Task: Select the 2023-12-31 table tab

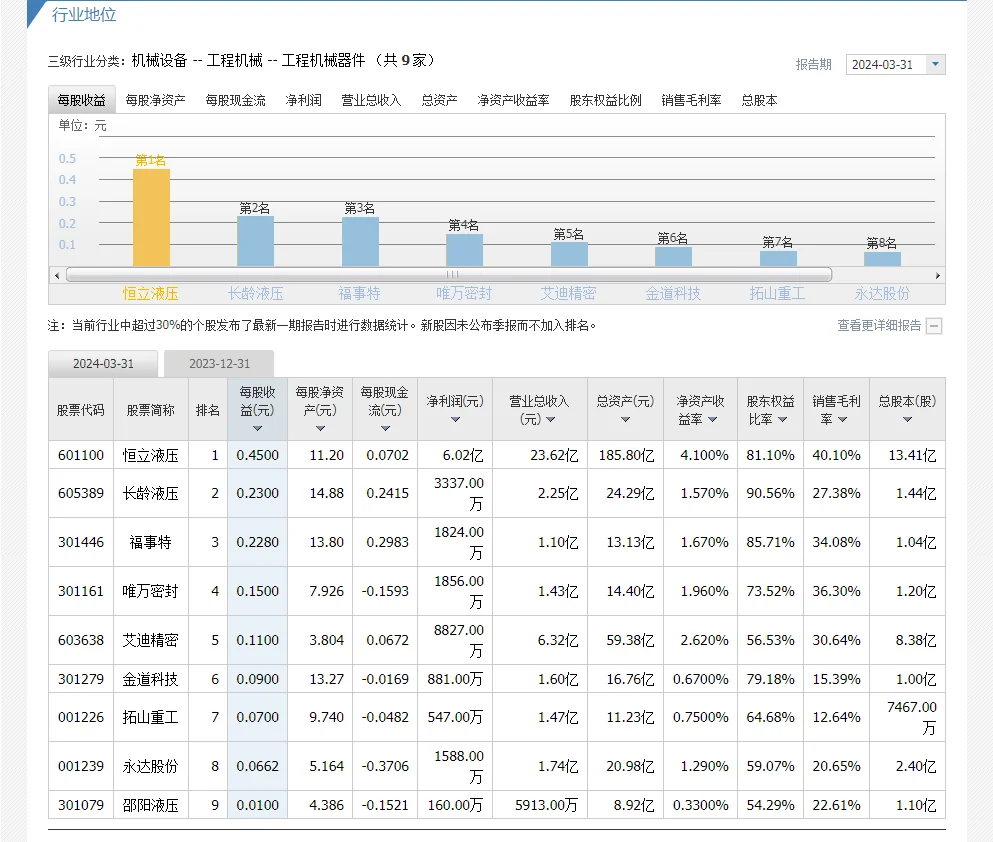Action: (219, 363)
